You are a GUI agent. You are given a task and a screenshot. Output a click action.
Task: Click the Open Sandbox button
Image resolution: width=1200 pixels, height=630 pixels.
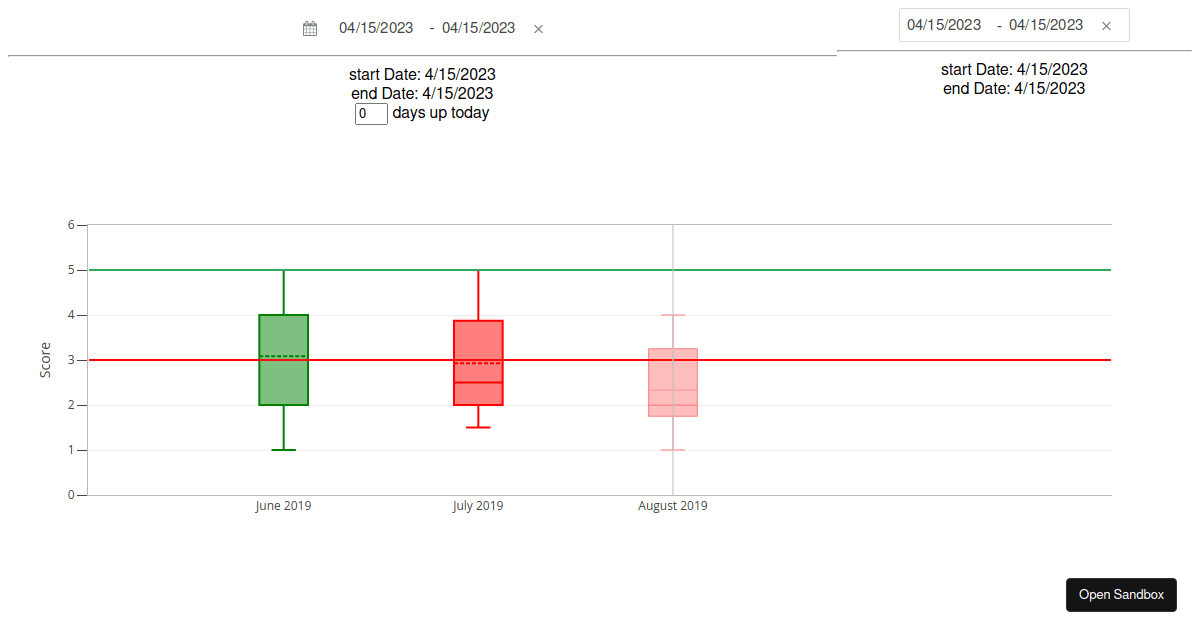(x=1121, y=594)
